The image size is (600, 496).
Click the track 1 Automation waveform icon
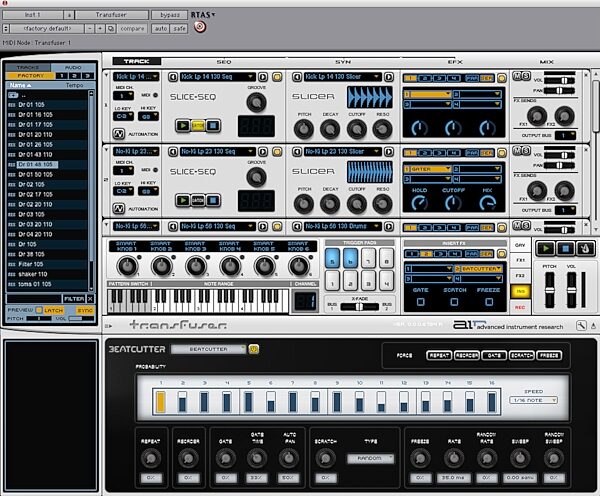pos(119,134)
